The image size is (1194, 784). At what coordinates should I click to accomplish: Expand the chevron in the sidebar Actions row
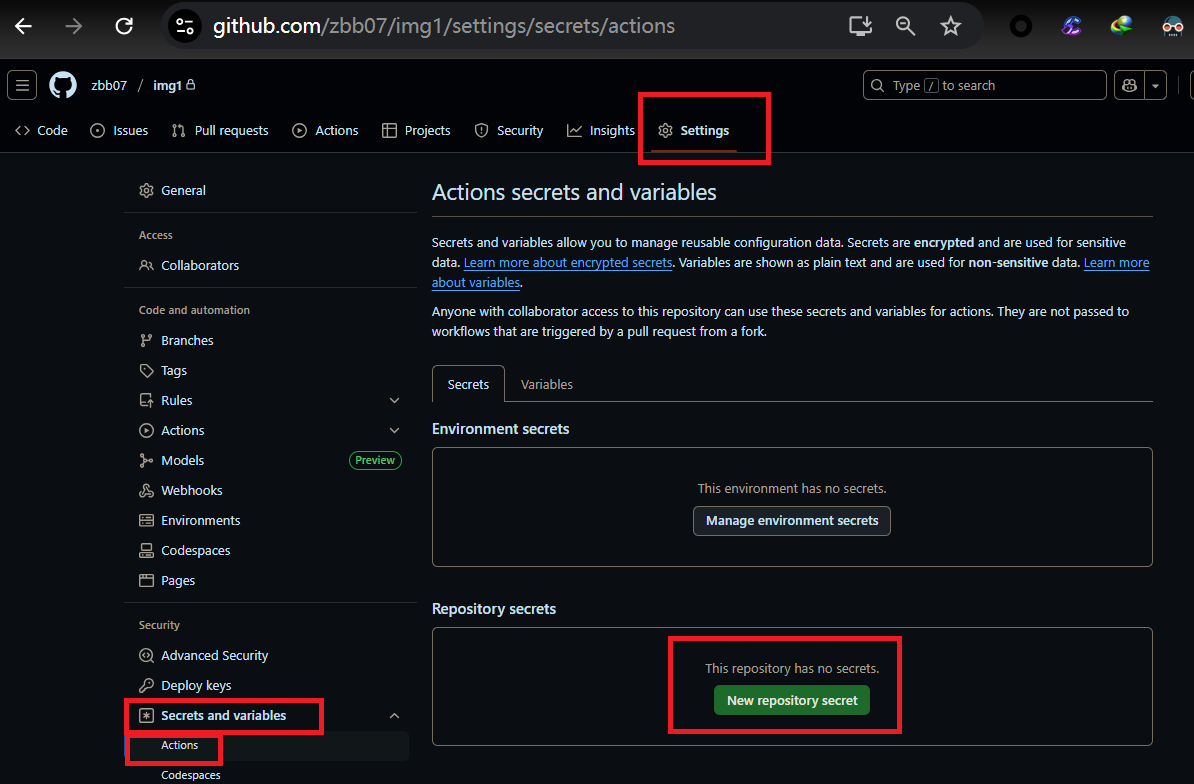click(x=394, y=430)
